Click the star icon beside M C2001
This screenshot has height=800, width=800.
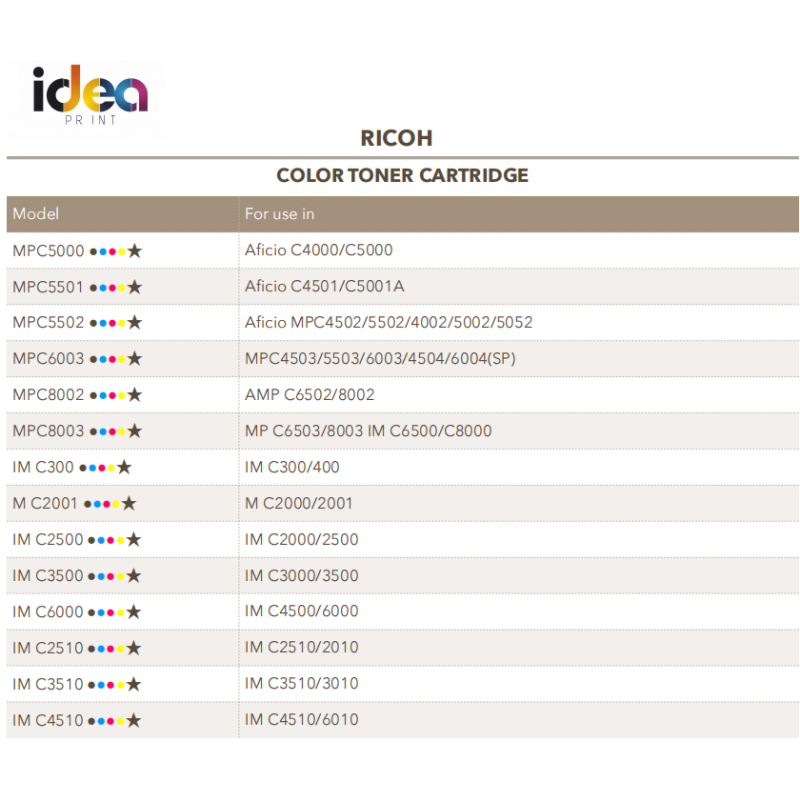[129, 503]
